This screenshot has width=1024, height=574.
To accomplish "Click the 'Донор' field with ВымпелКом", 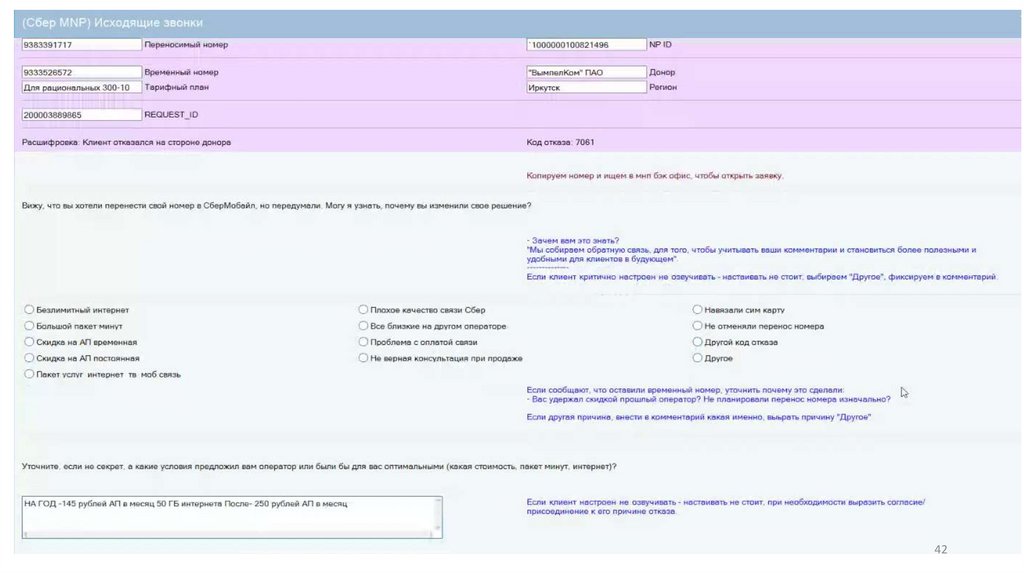I will pos(586,72).
